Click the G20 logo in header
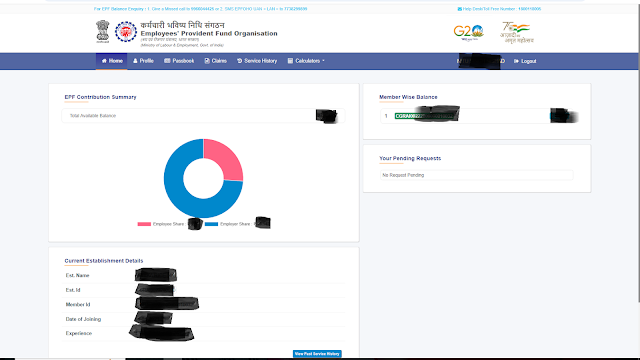 (469, 32)
